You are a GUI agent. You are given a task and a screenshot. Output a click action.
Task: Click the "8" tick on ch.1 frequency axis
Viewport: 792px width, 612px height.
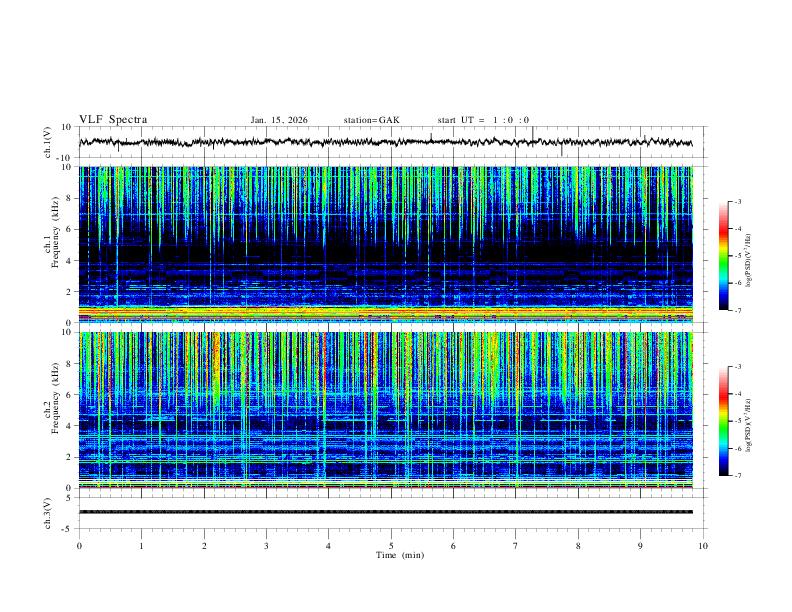[x=70, y=198]
